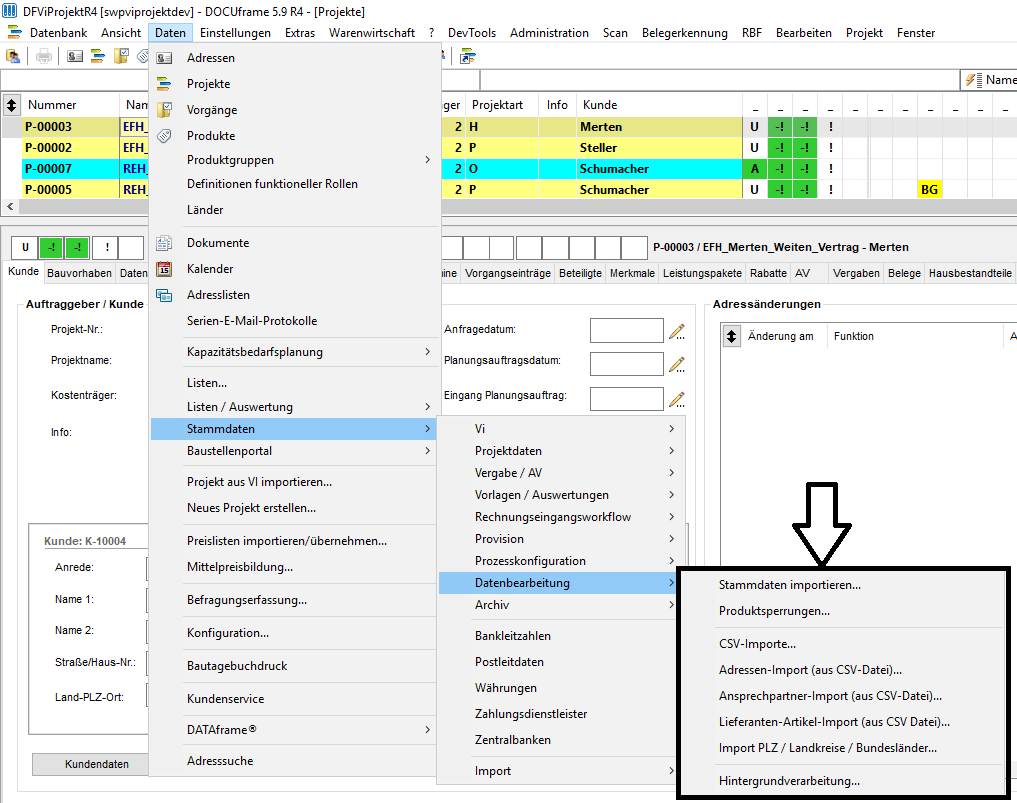Switch to the Bauvorhaben tab
Screen dimensions: 1017x803
pyautogui.click(x=79, y=273)
